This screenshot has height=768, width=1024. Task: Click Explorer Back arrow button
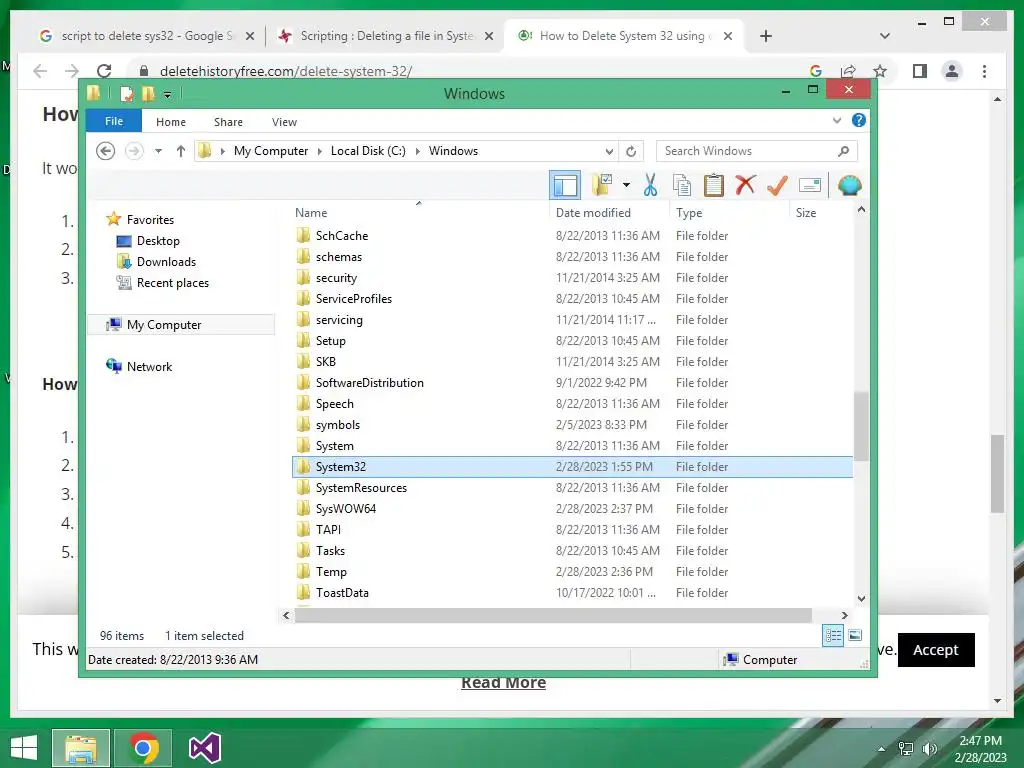106,151
